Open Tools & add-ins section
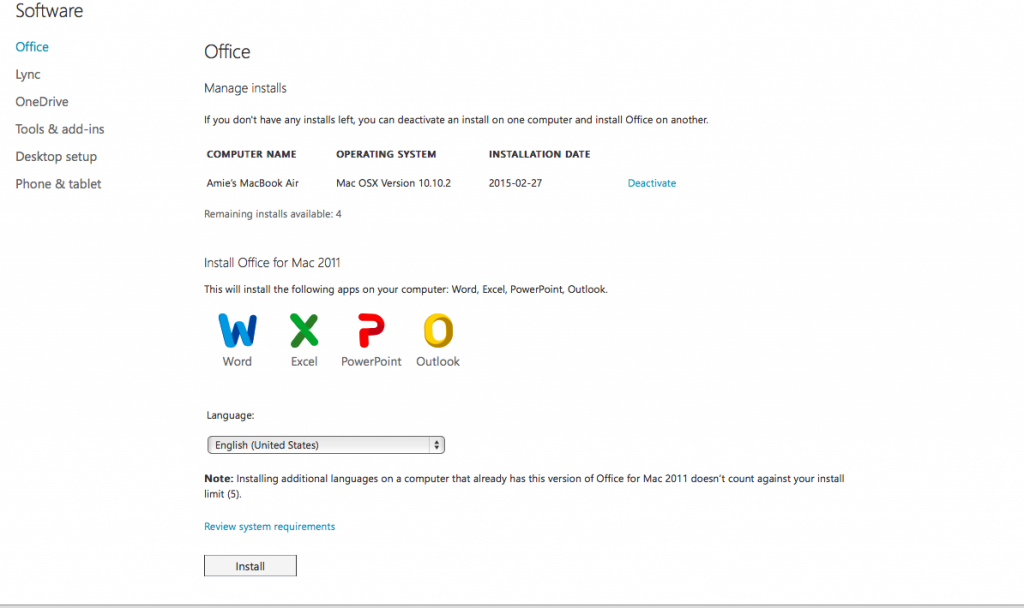The image size is (1024, 608). coord(60,129)
